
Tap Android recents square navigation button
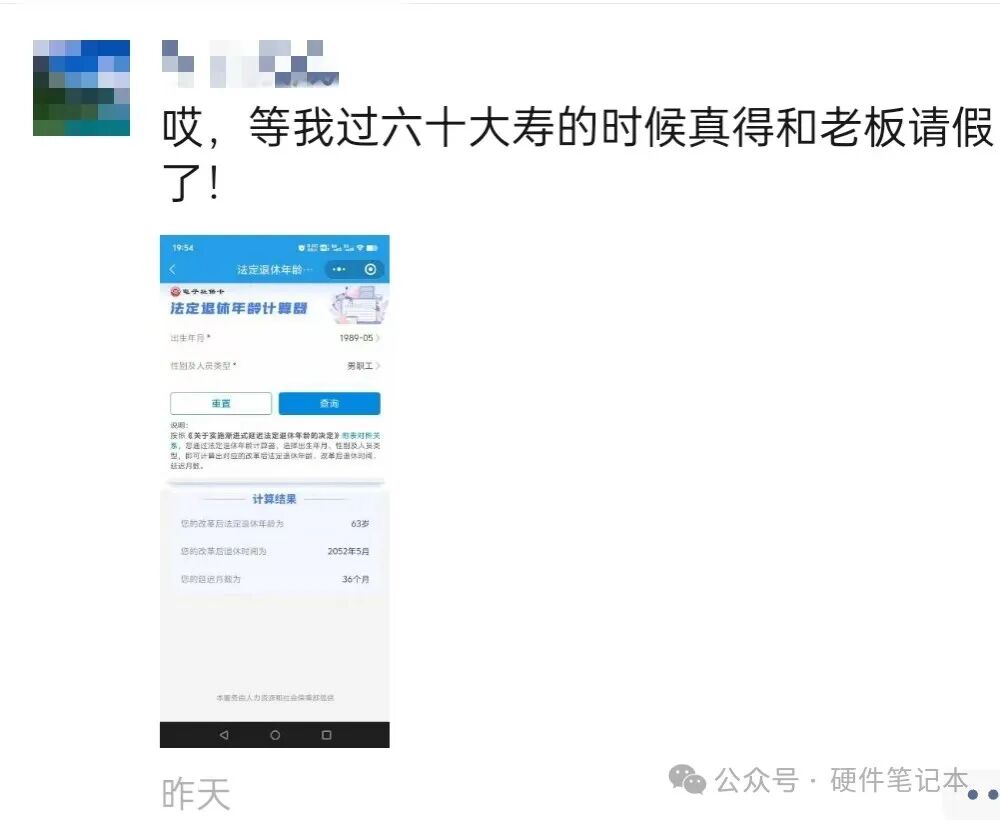click(327, 735)
